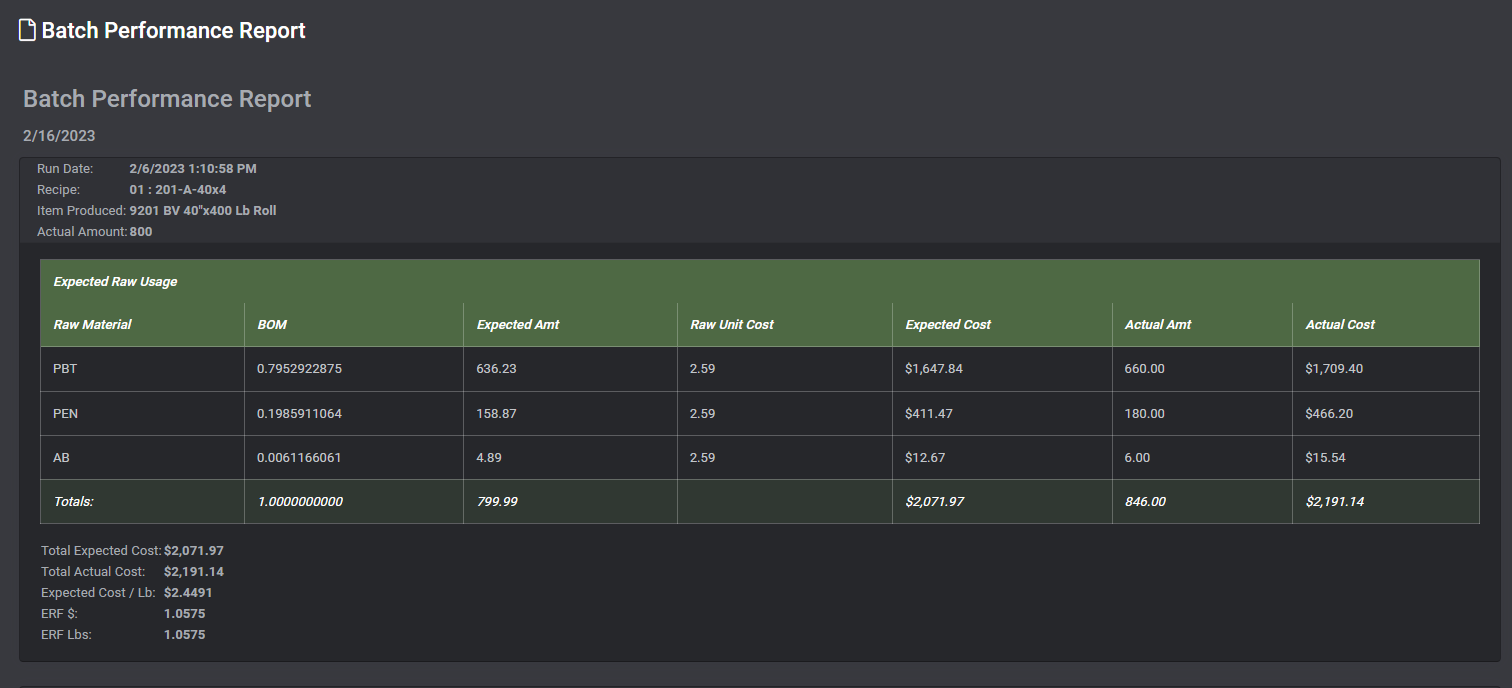1512x688 pixels.
Task: Click the Total Actual Cost summary value
Action: (x=194, y=572)
